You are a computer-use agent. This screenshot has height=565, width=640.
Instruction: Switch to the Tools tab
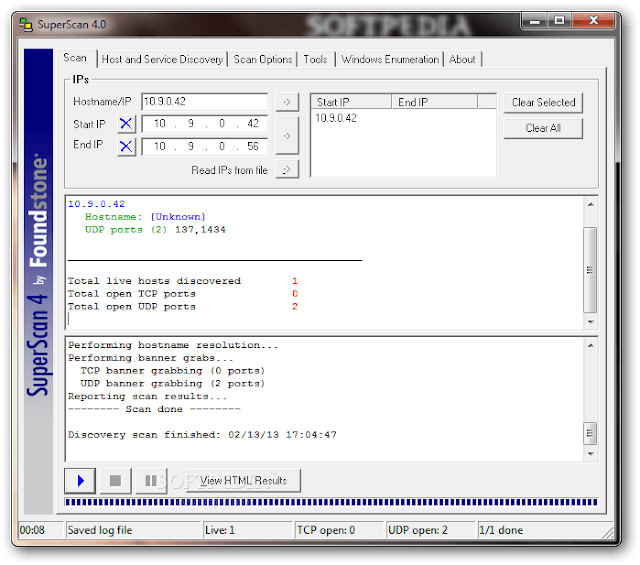click(x=315, y=60)
